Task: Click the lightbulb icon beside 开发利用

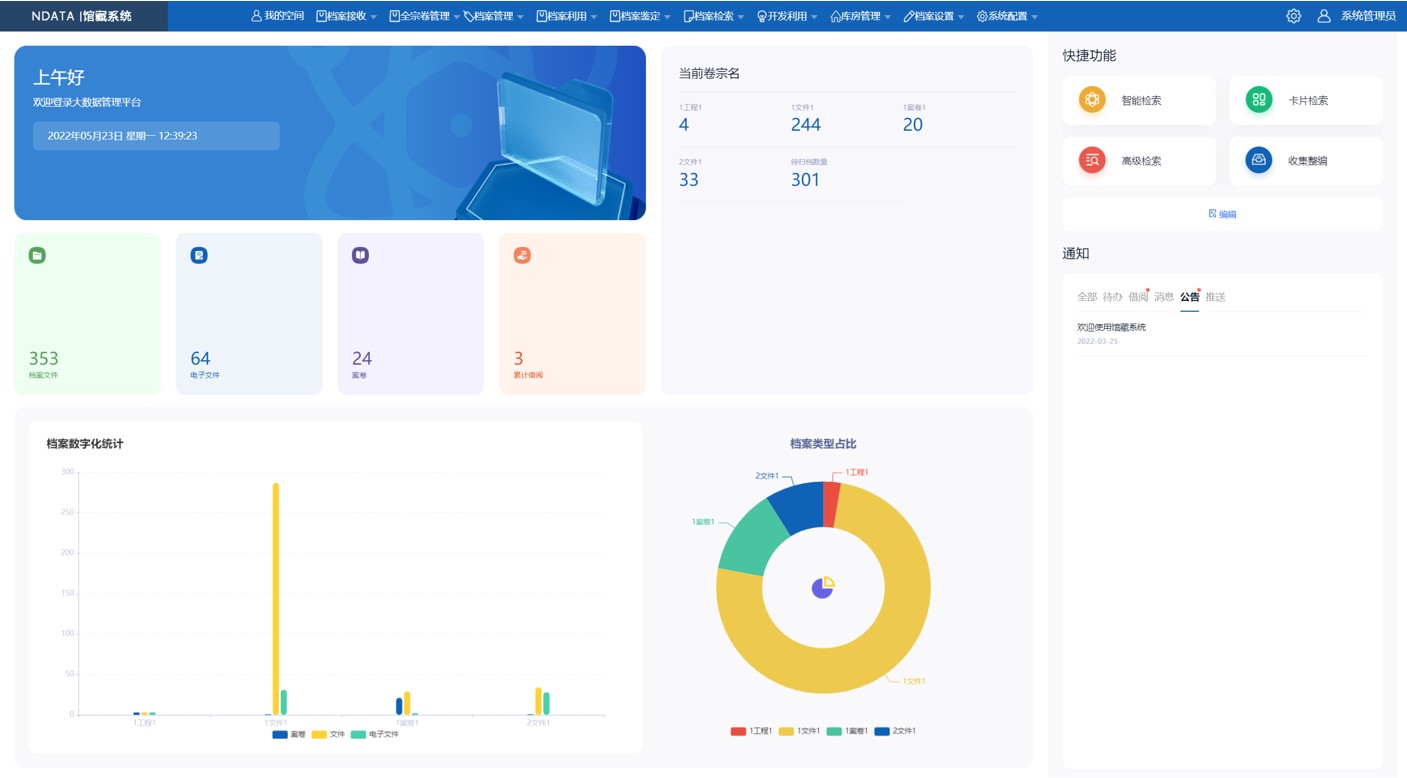Action: 762,16
